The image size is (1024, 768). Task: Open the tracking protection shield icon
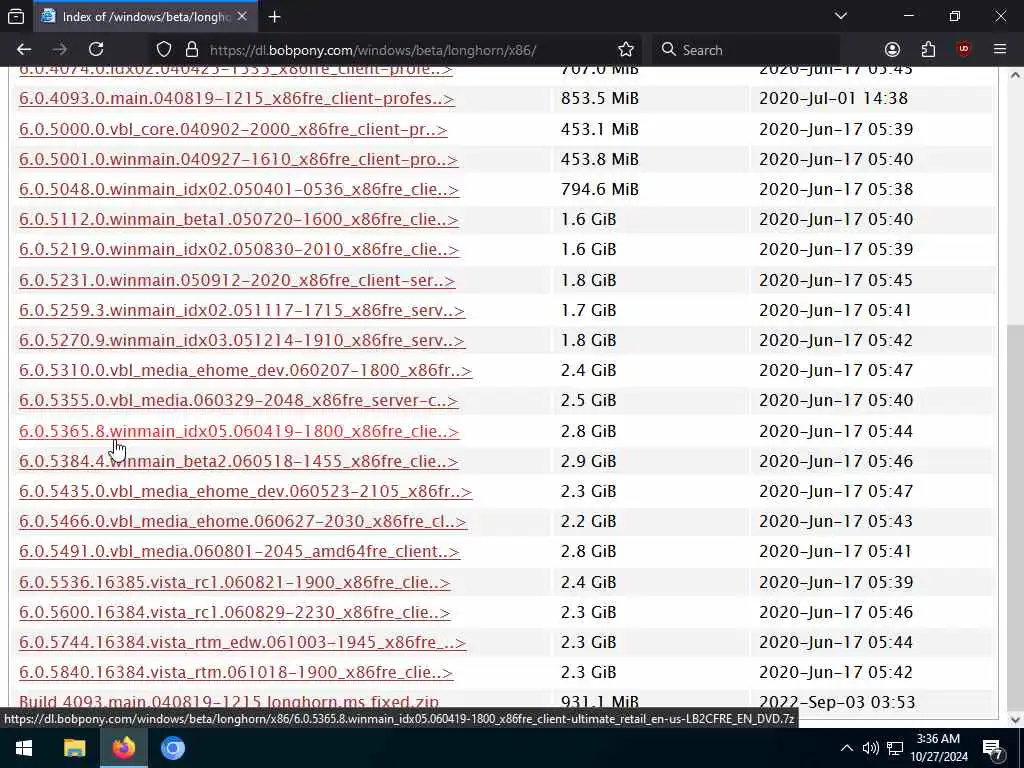(163, 50)
